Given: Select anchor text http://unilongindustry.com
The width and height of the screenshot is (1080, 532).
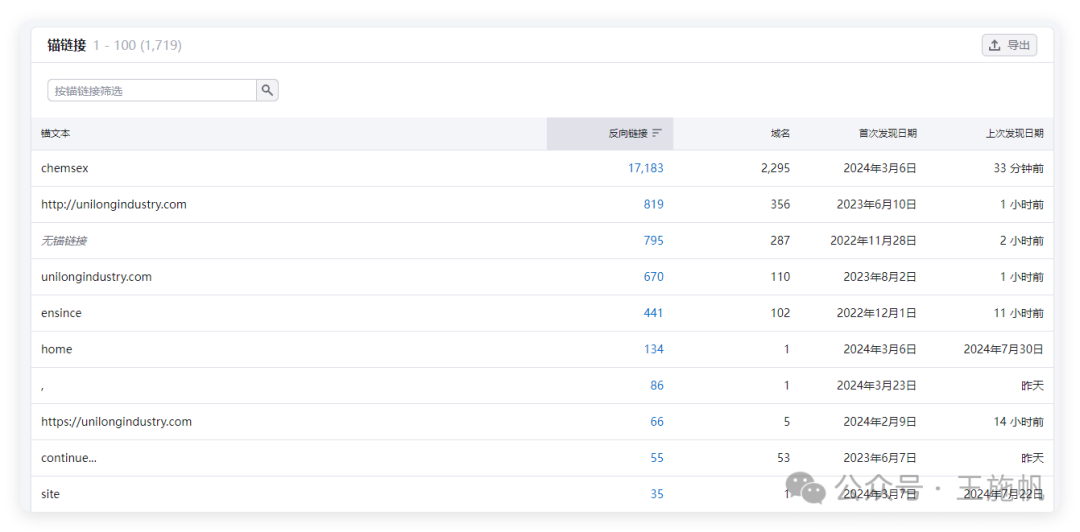Looking at the screenshot, I should 114,205.
